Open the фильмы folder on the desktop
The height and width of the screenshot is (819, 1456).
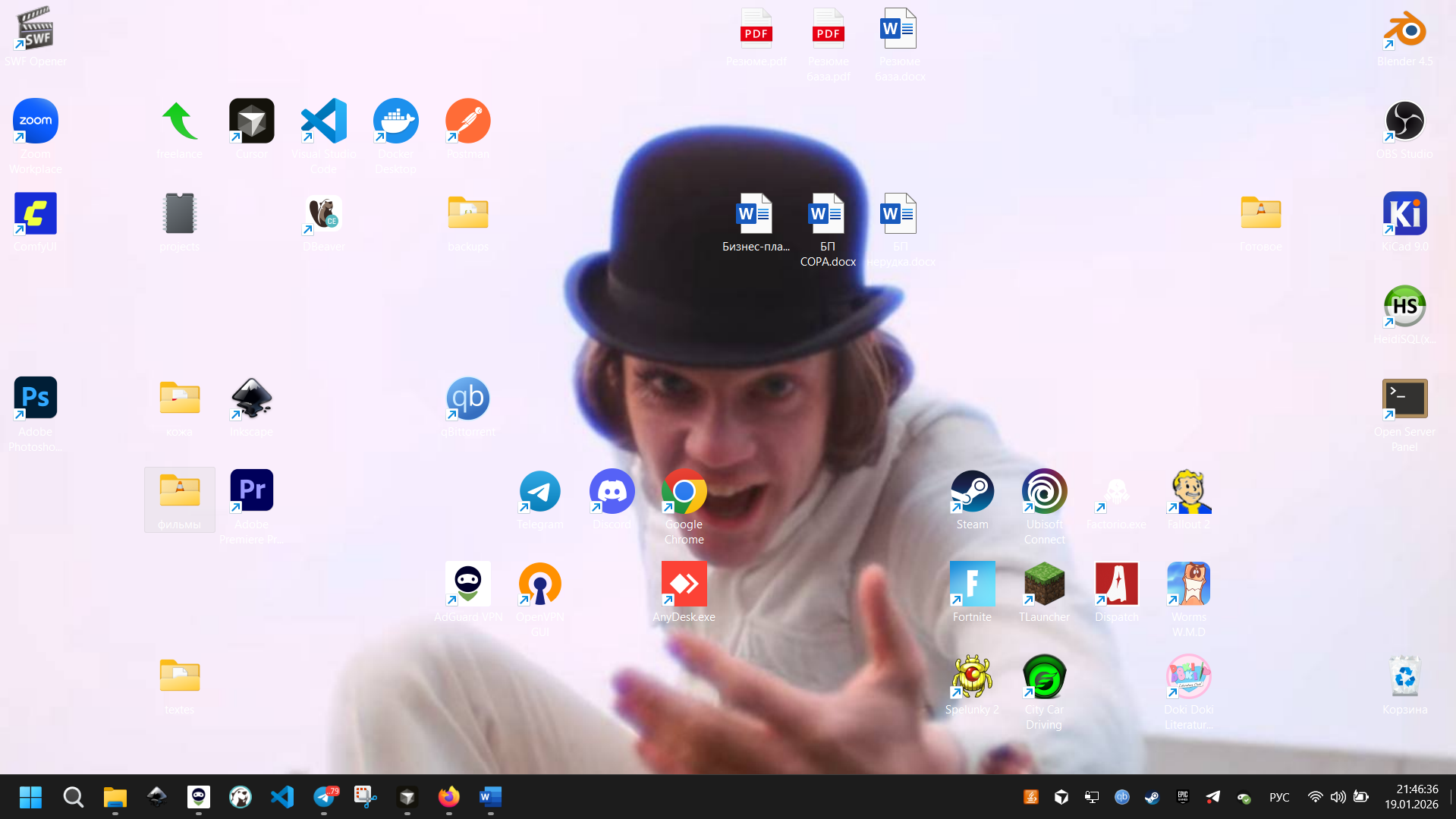coord(179,492)
